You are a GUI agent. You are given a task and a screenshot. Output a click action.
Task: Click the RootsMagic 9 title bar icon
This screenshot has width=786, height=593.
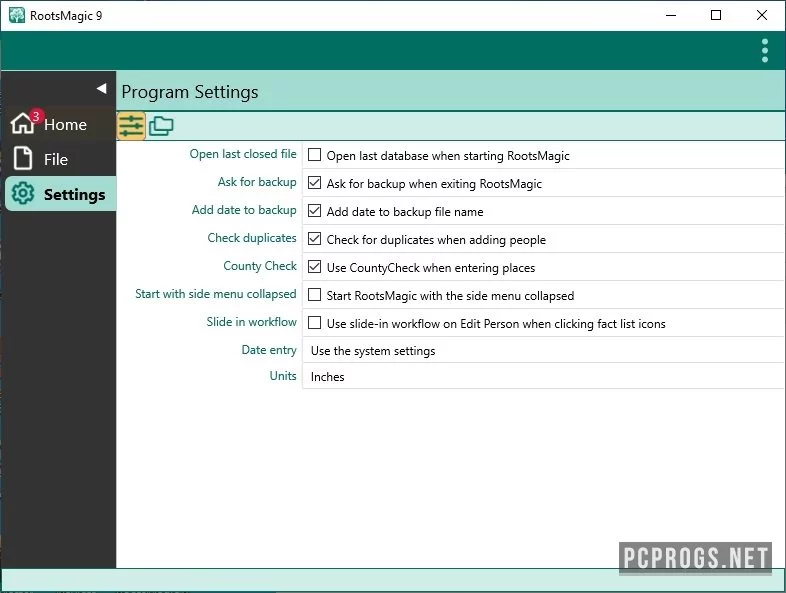pos(17,15)
